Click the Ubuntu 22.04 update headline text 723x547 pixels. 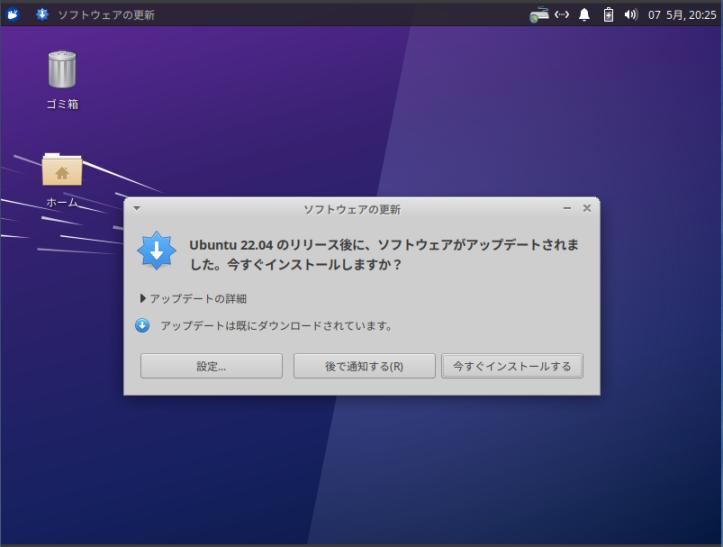coord(384,255)
